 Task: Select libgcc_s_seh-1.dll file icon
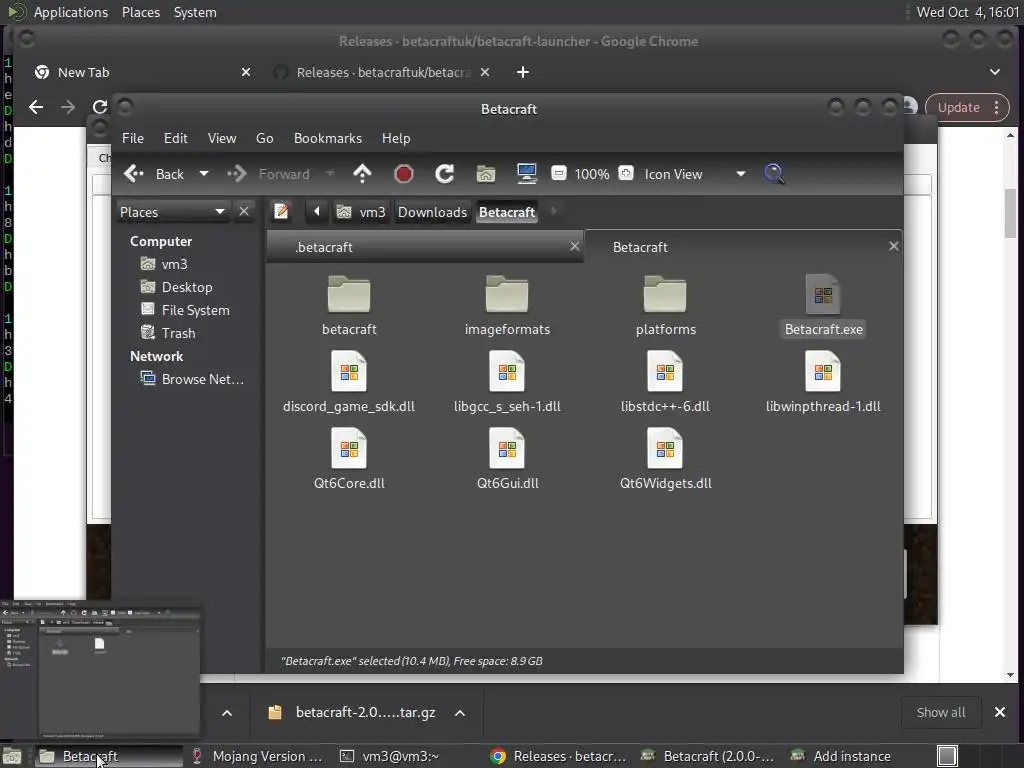507,371
